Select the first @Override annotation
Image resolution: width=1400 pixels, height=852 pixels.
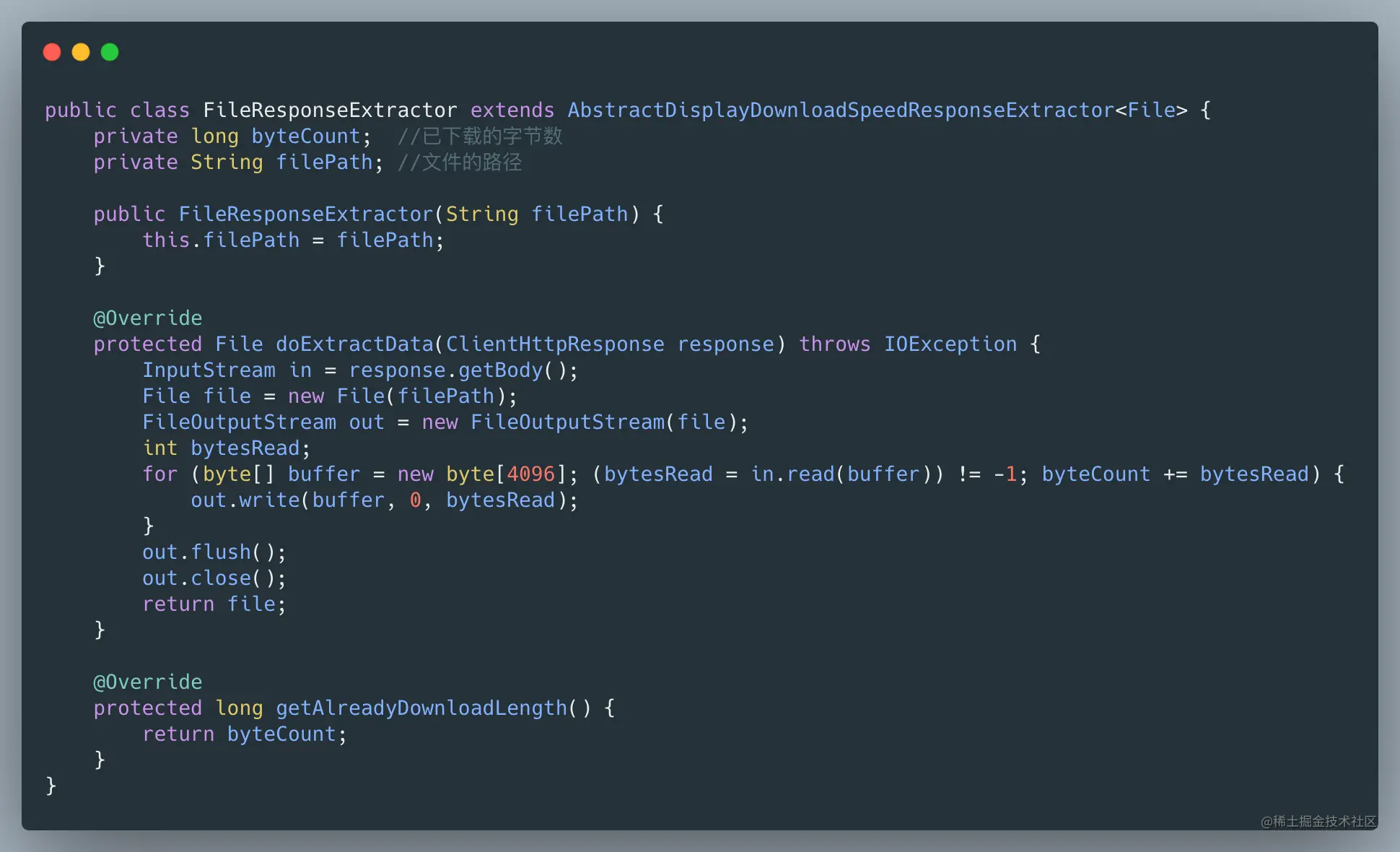148,318
